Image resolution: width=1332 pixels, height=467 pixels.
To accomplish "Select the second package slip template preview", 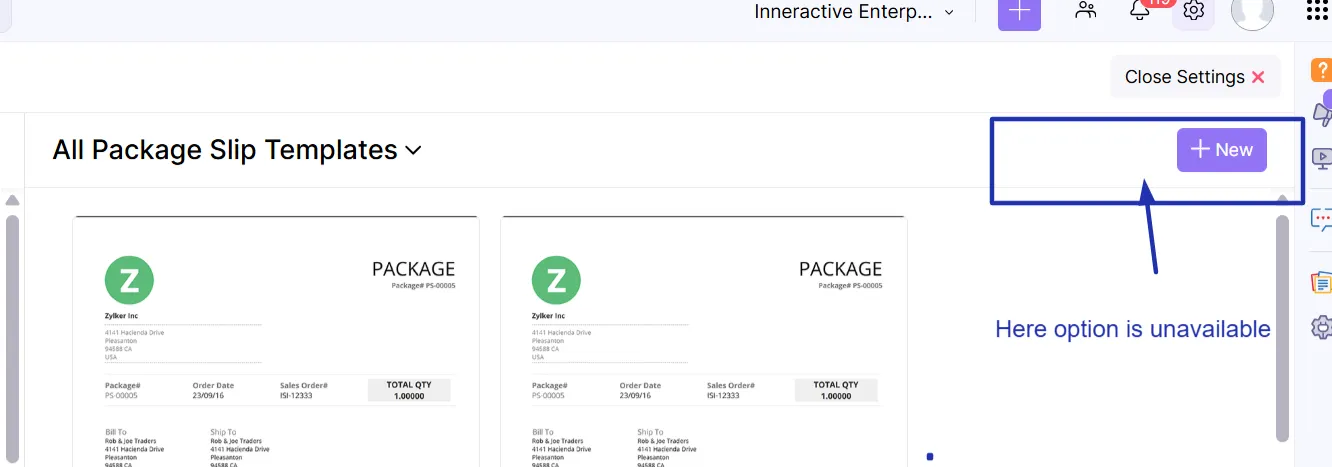I will (x=703, y=340).
